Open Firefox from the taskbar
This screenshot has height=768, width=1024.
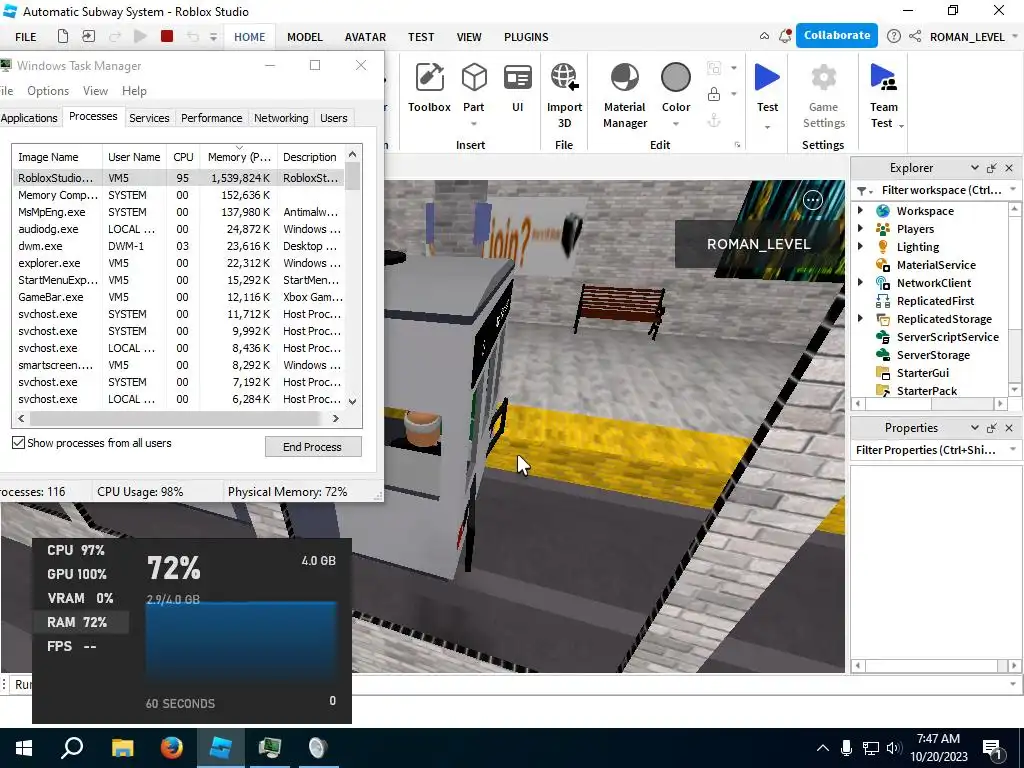(172, 748)
